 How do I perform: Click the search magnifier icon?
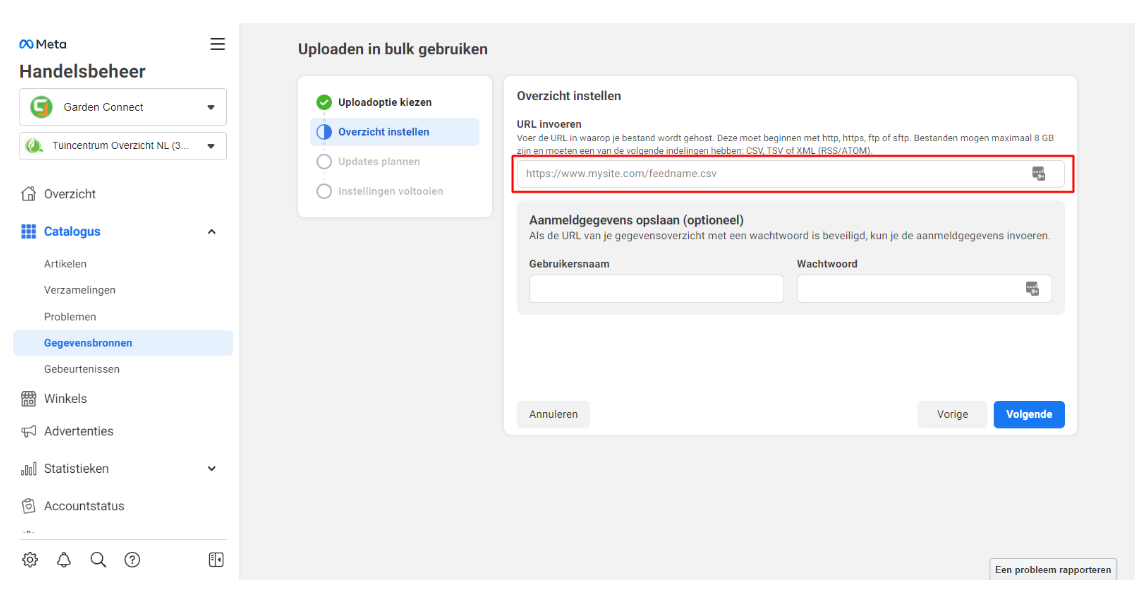tap(98, 560)
